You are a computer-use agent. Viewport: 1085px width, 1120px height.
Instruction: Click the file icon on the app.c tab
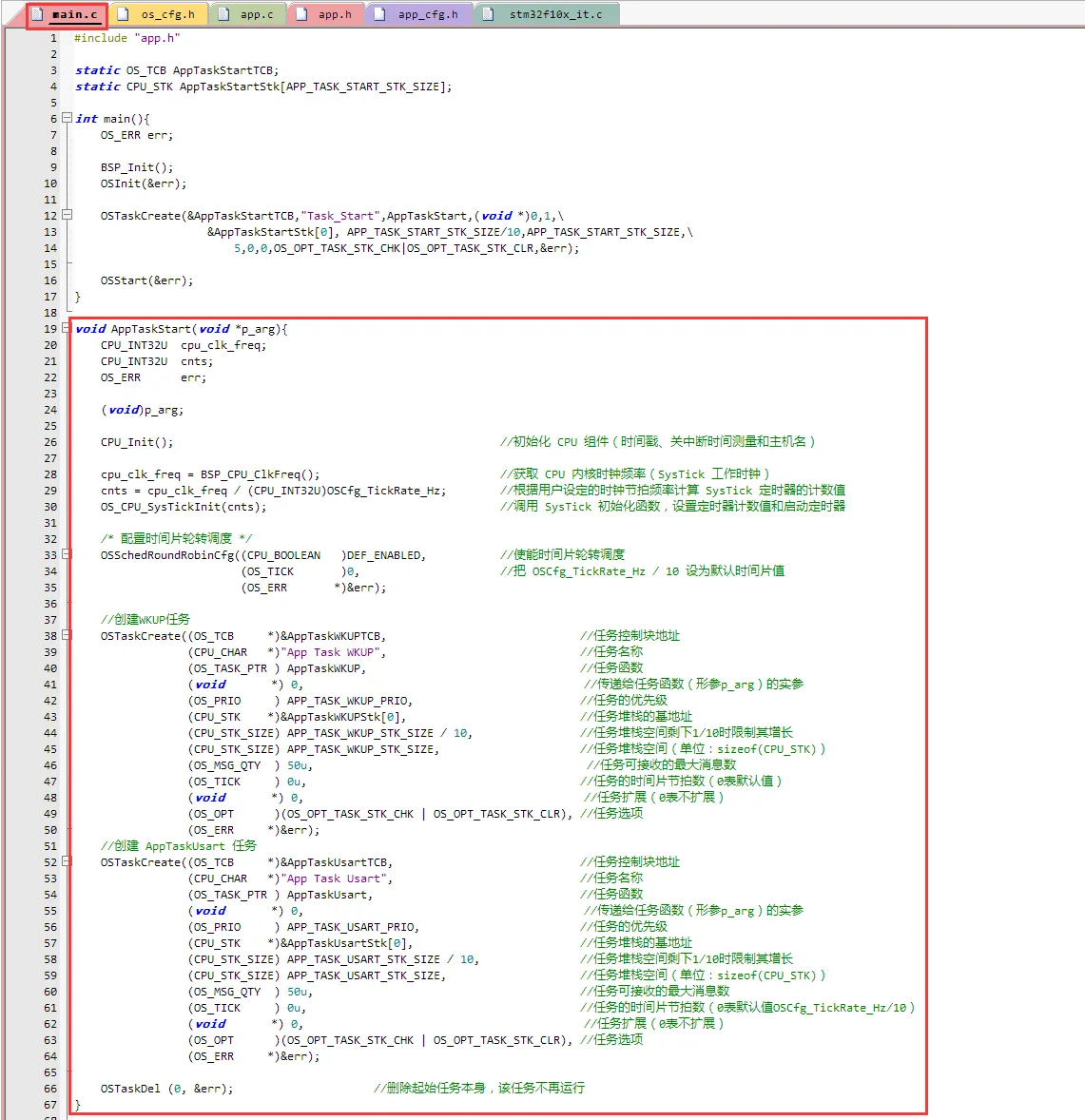tap(223, 14)
